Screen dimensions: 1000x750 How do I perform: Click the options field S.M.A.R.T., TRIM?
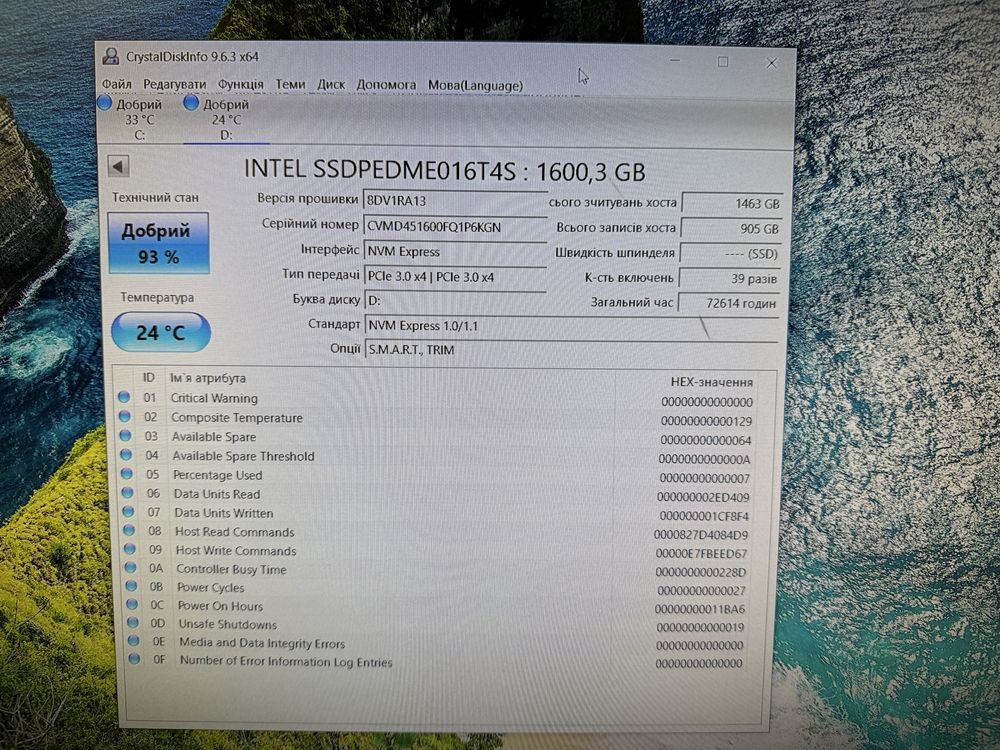tap(571, 349)
